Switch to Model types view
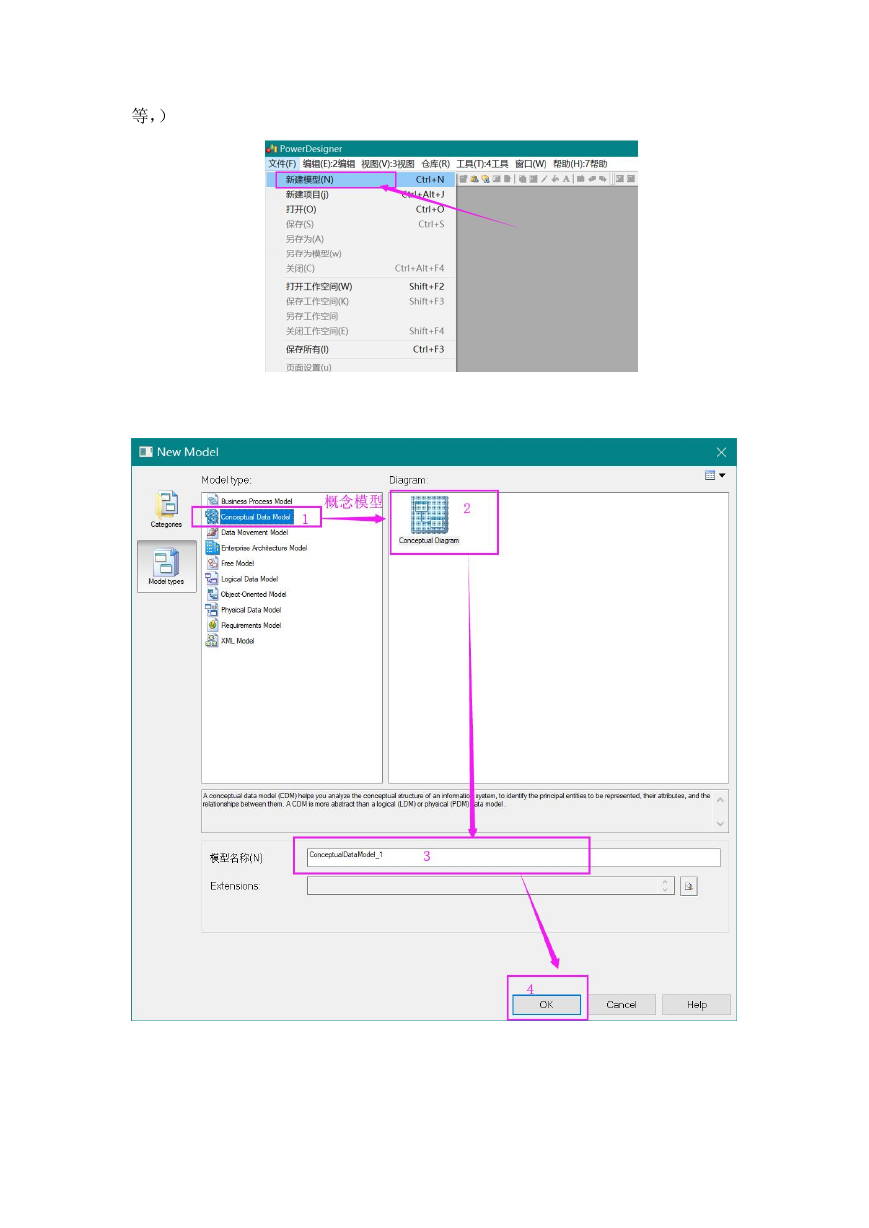 [x=166, y=567]
